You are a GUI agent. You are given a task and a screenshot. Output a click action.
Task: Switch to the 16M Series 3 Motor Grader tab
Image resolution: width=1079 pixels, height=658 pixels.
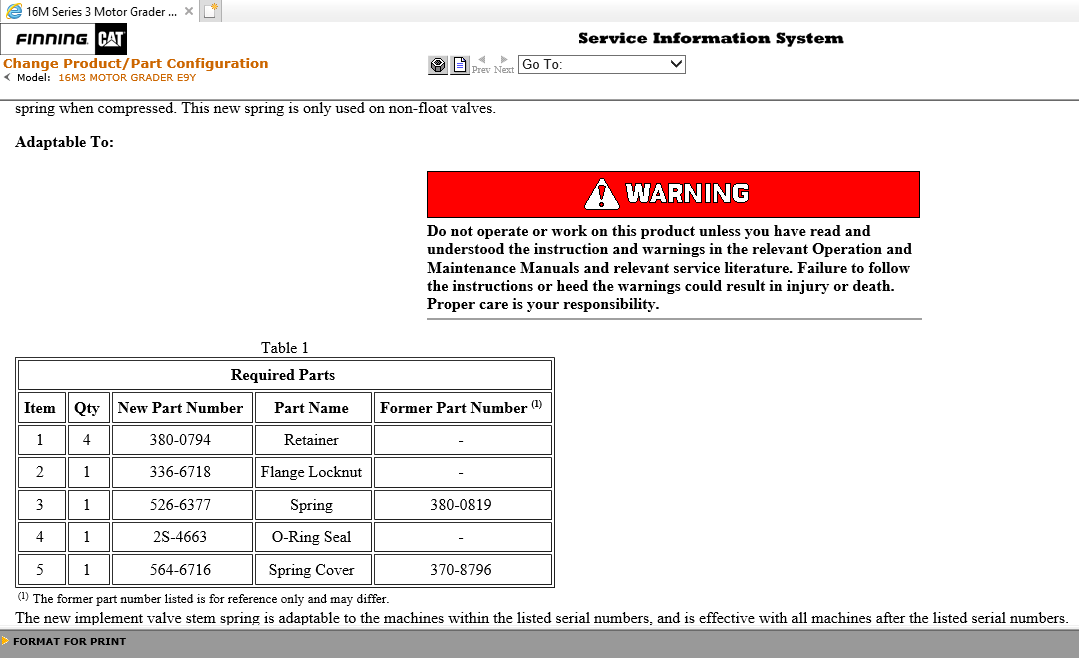pos(100,11)
